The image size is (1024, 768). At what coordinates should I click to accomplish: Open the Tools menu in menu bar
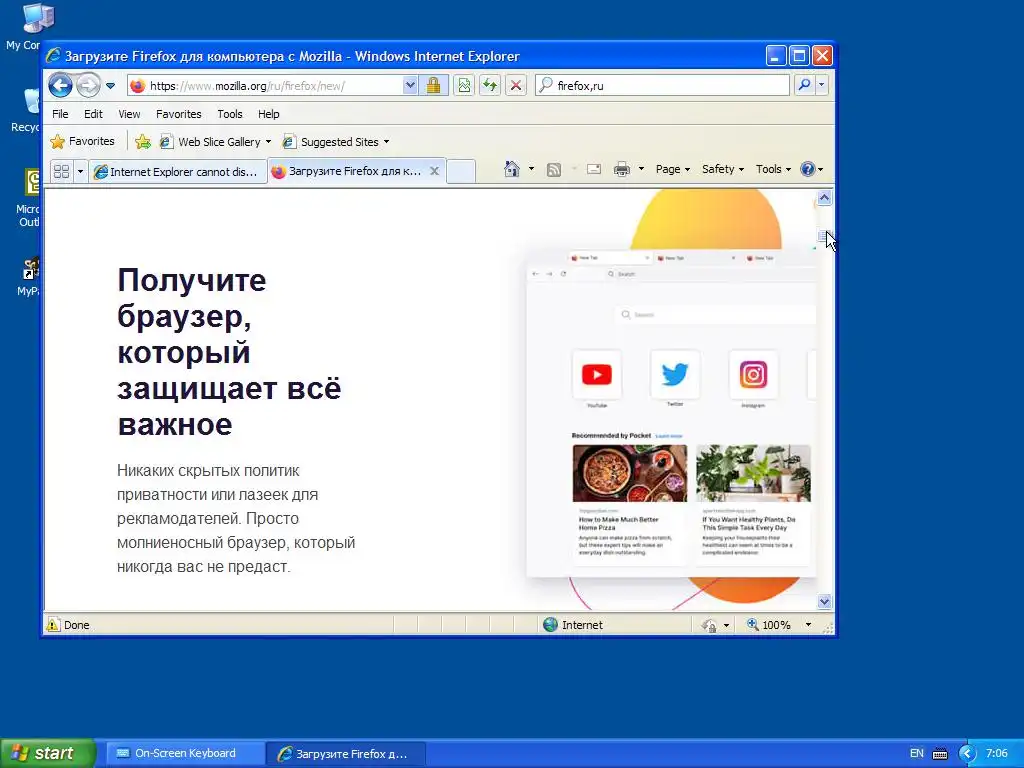[x=230, y=114]
